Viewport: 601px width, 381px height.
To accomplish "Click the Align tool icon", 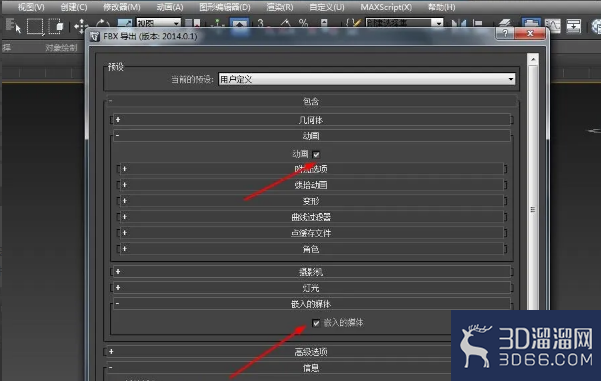I will click(478, 24).
